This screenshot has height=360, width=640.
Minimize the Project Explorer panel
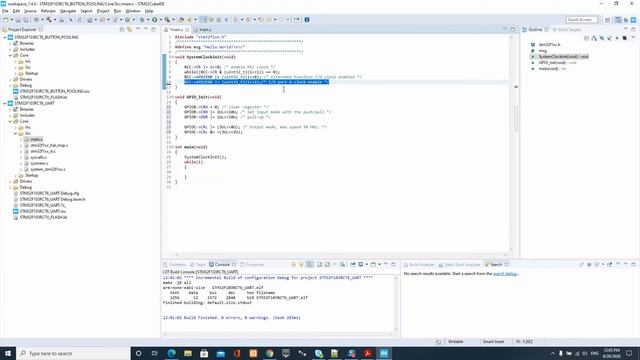click(146, 29)
